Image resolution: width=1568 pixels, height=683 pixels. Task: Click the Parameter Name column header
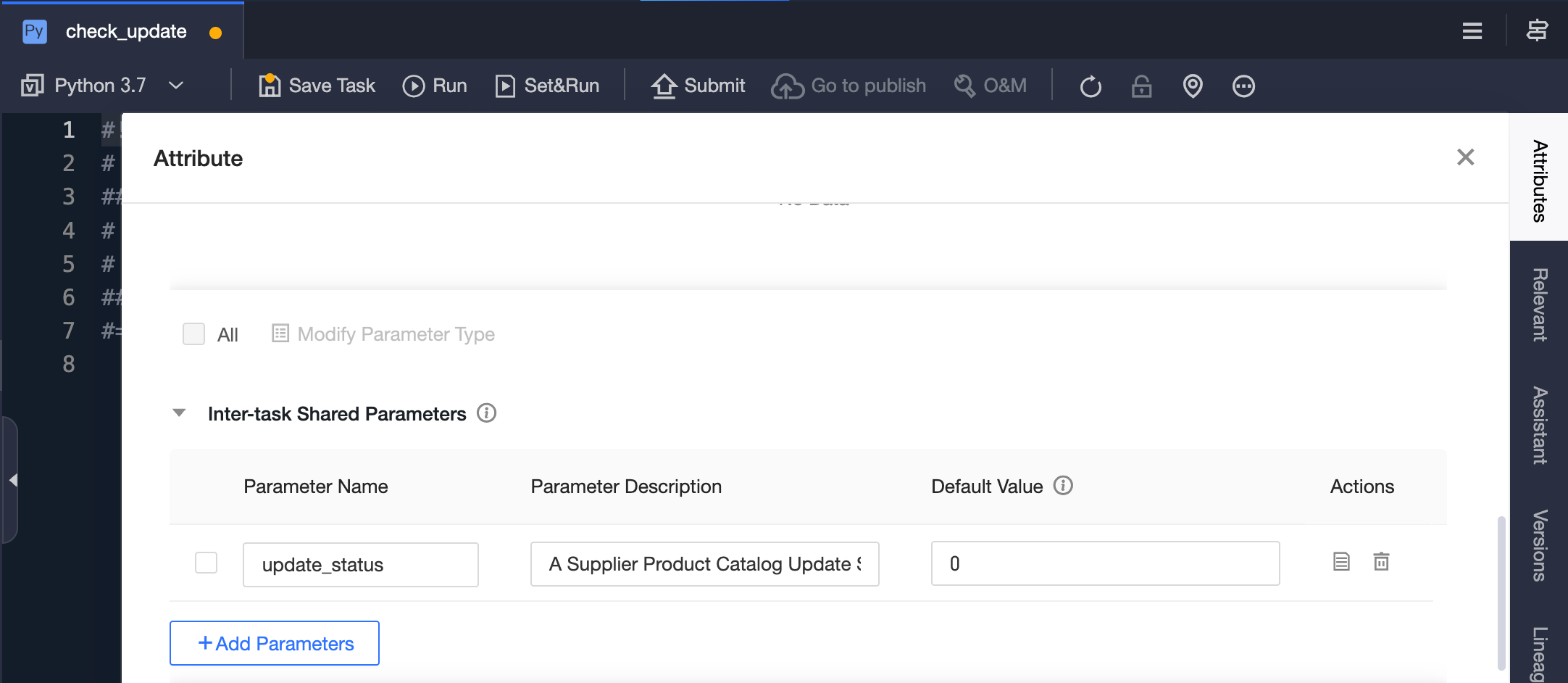[x=316, y=486]
